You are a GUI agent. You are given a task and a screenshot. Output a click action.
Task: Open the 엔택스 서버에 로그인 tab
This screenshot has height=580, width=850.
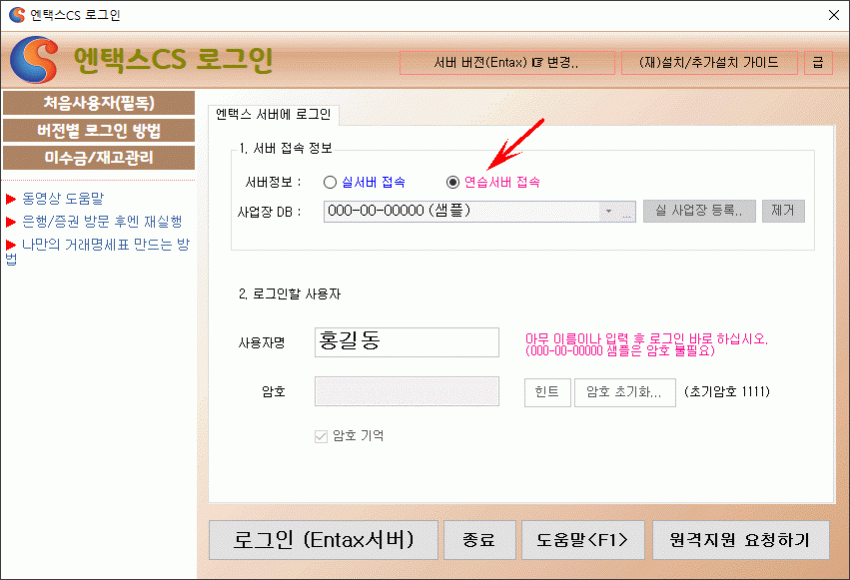point(273,114)
